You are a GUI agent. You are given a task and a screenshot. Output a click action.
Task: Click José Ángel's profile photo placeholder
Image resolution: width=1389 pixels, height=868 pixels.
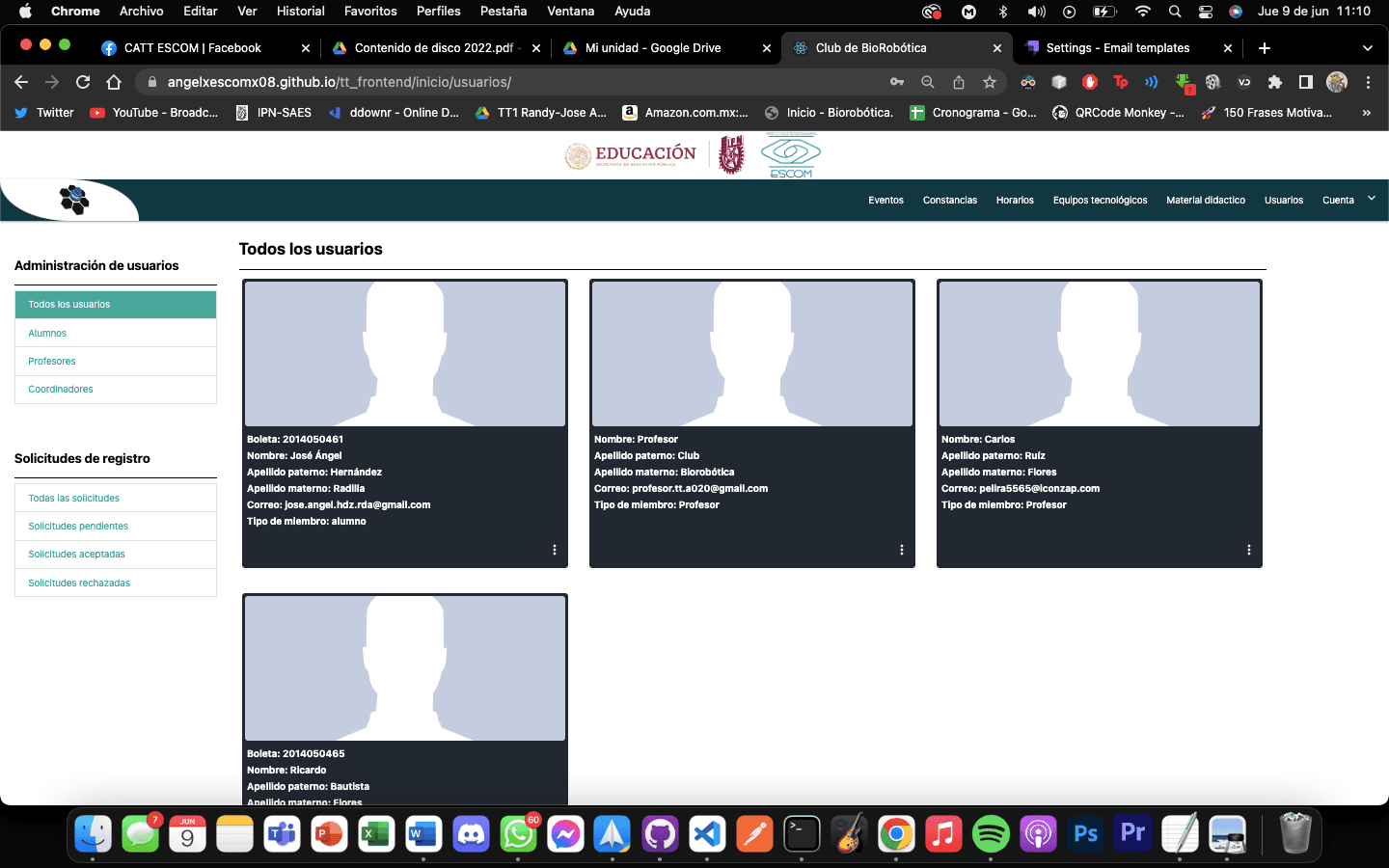(x=405, y=354)
